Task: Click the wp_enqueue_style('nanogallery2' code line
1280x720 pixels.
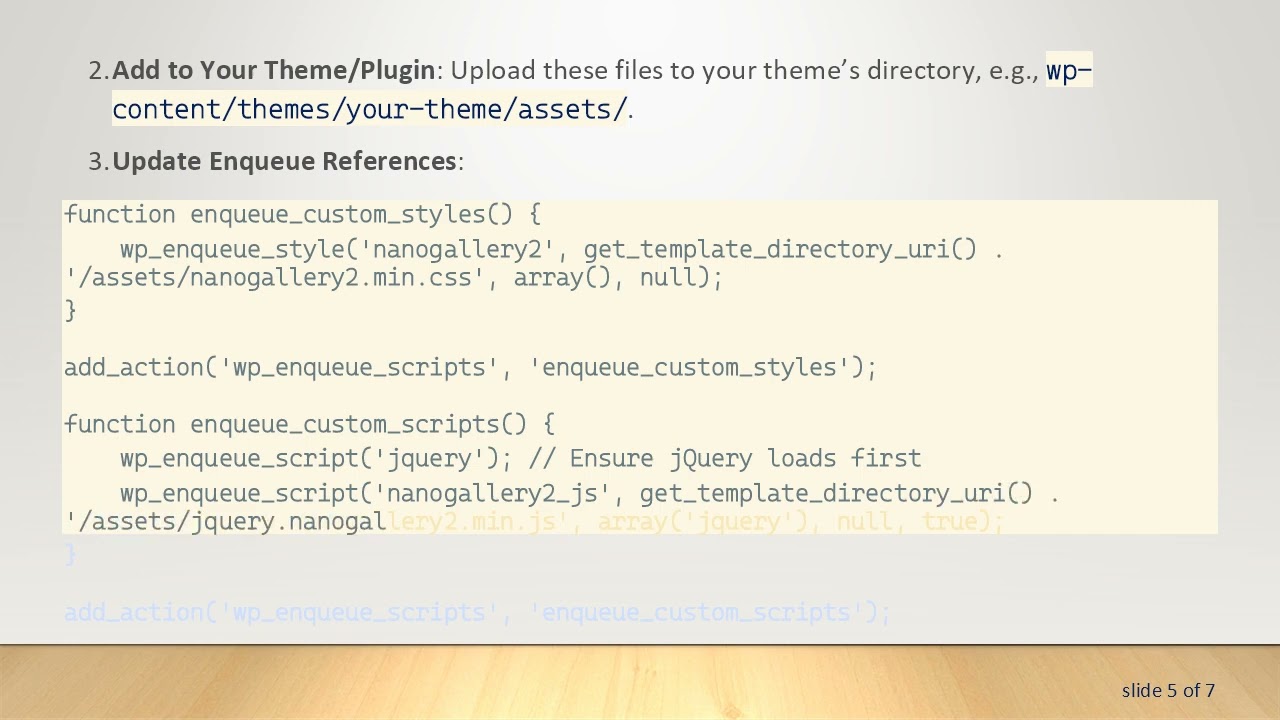Action: pos(561,249)
